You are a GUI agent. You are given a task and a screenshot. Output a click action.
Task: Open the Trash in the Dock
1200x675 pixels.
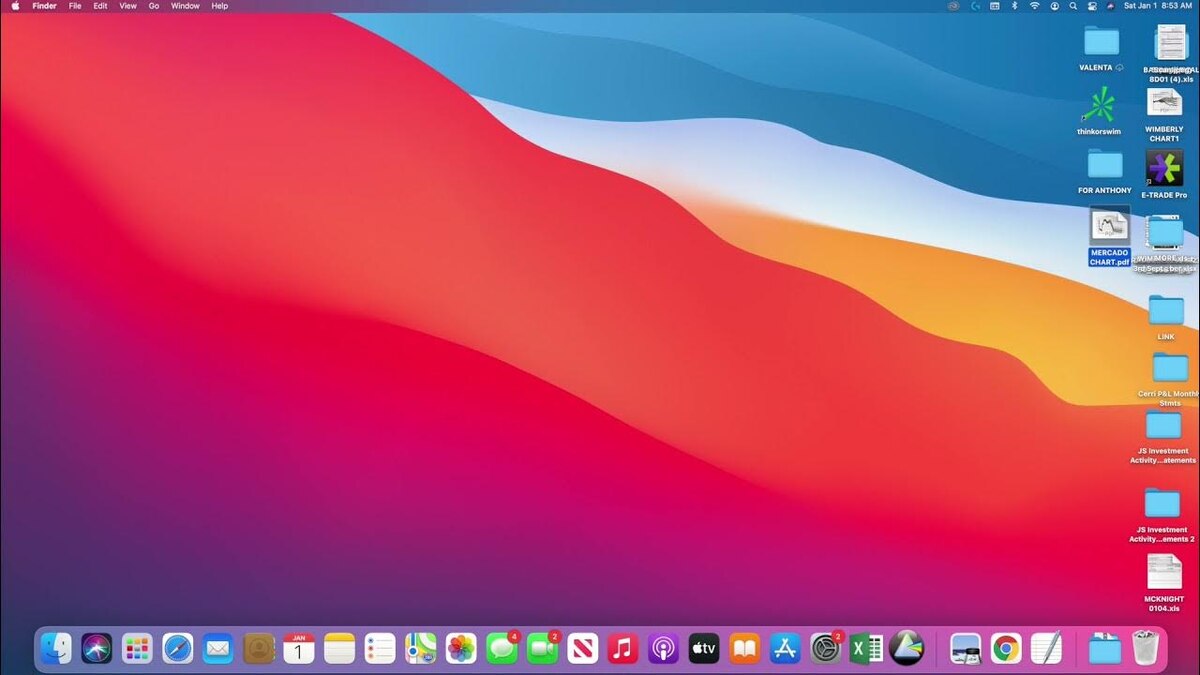1145,649
